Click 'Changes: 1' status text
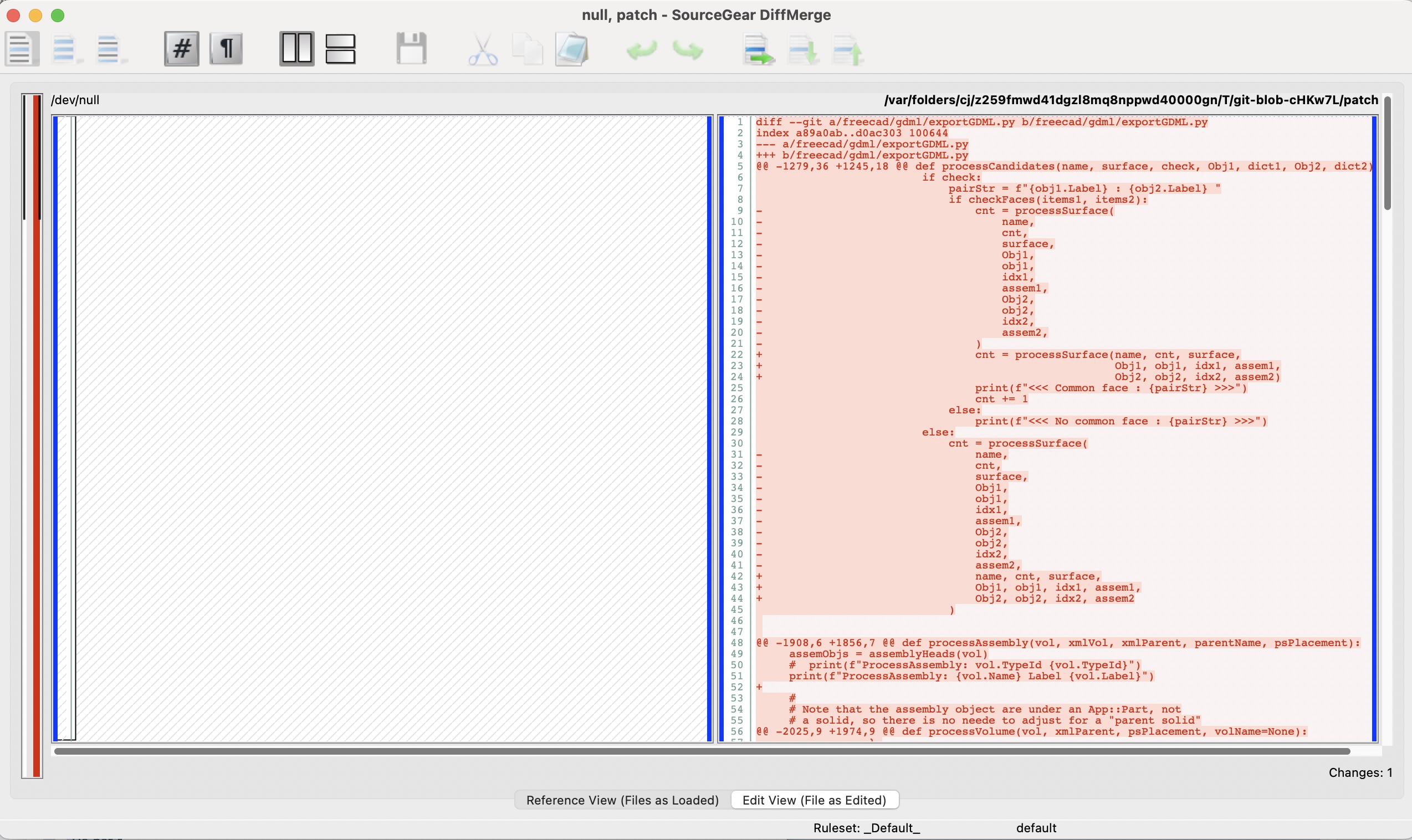Viewport: 1412px width, 840px height. coord(1360,772)
